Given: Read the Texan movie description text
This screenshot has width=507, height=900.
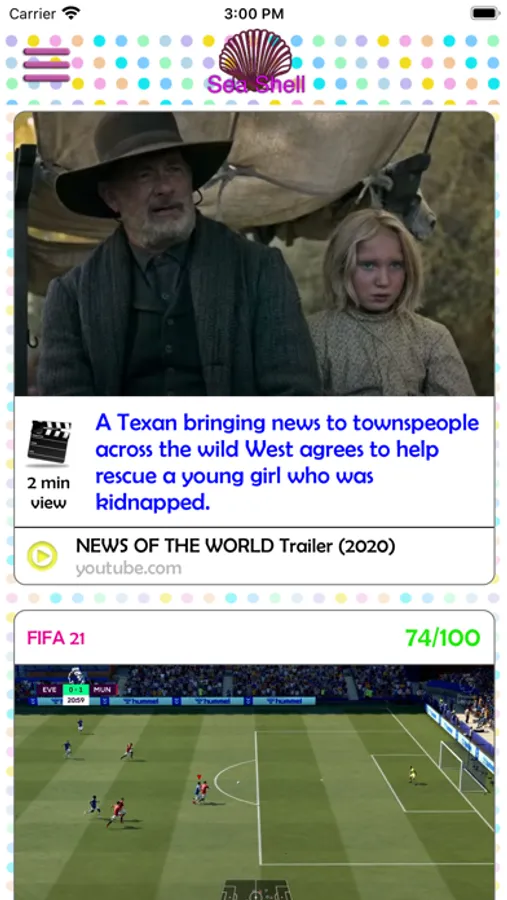Looking at the screenshot, I should [287, 463].
